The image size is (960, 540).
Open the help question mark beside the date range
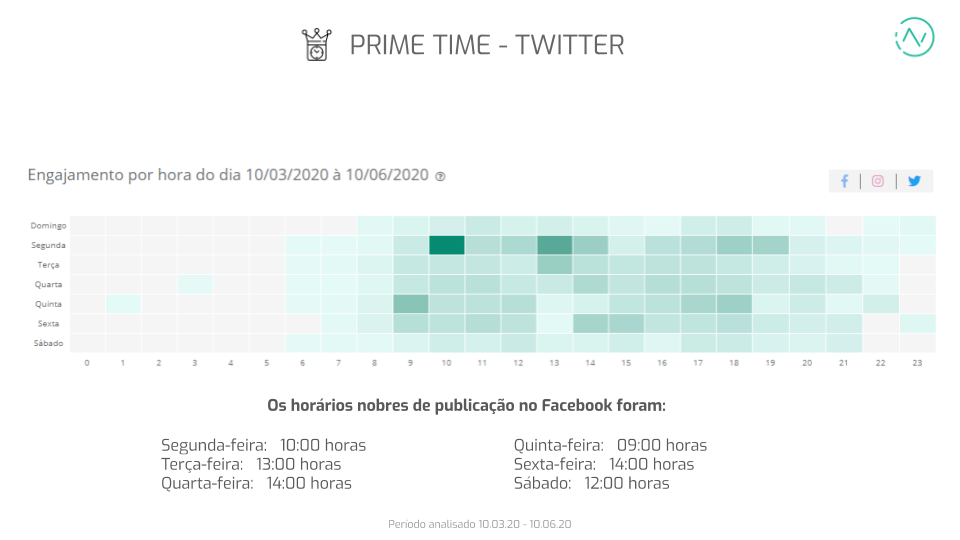tap(440, 176)
